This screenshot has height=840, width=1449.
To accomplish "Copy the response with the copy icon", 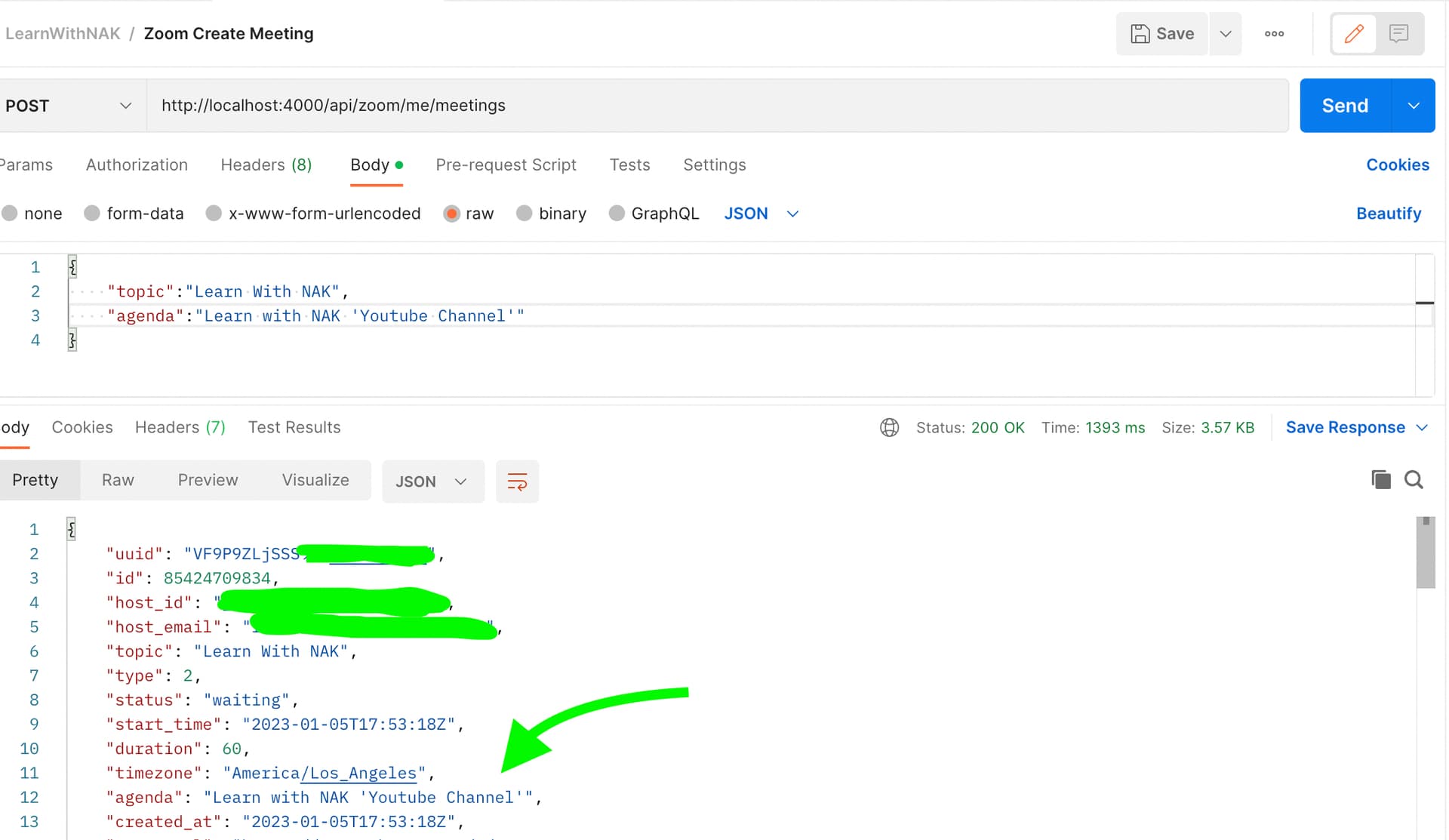I will pos(1380,479).
